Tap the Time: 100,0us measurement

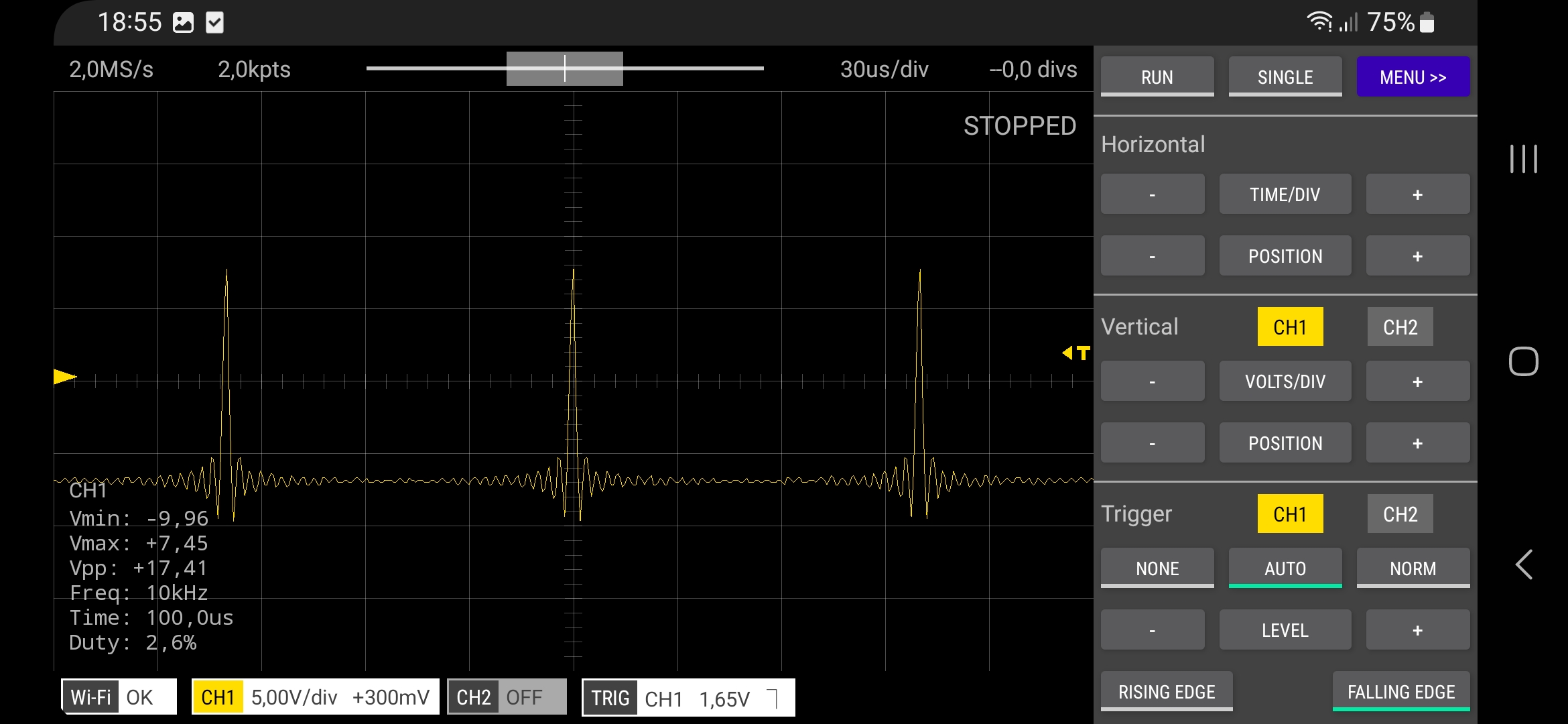click(151, 618)
